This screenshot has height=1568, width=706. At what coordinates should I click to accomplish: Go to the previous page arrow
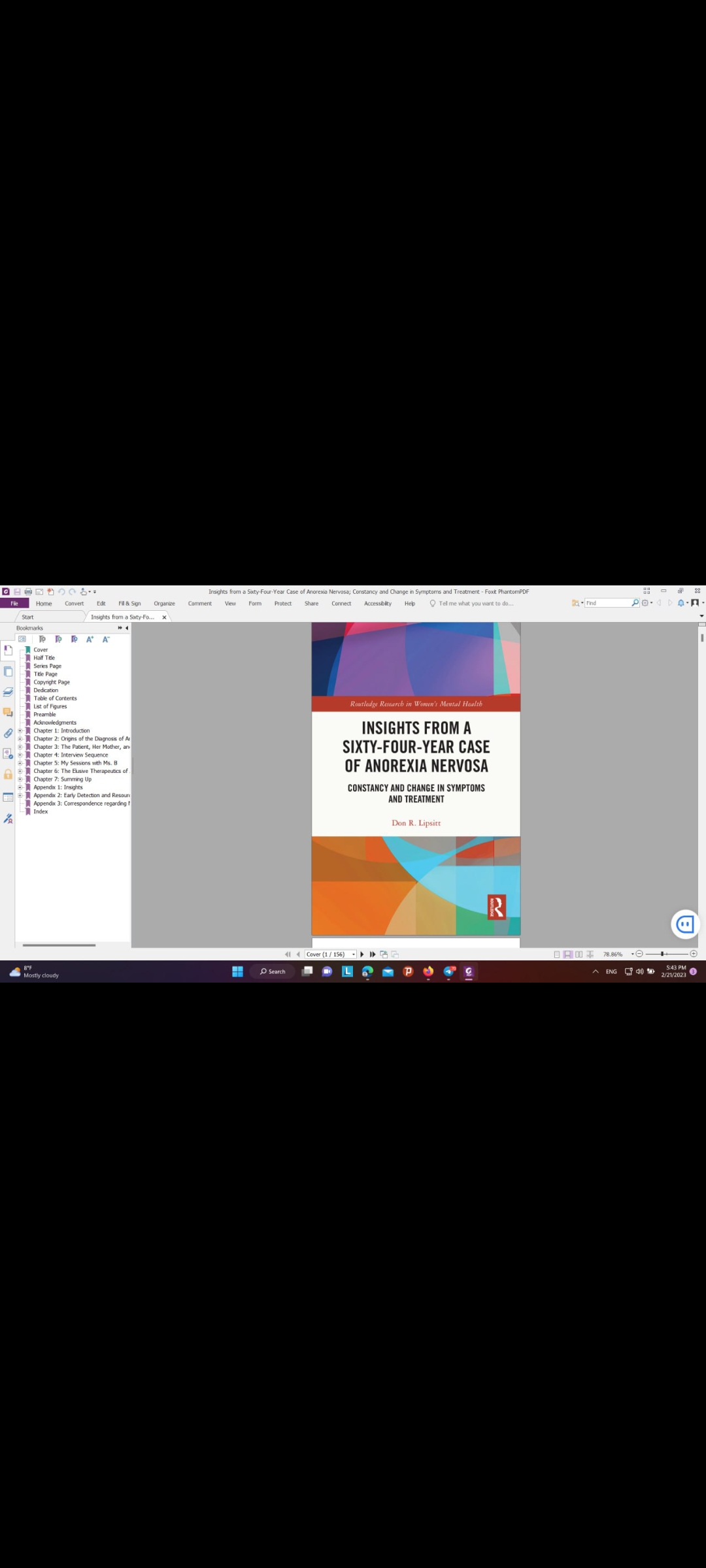[298, 954]
